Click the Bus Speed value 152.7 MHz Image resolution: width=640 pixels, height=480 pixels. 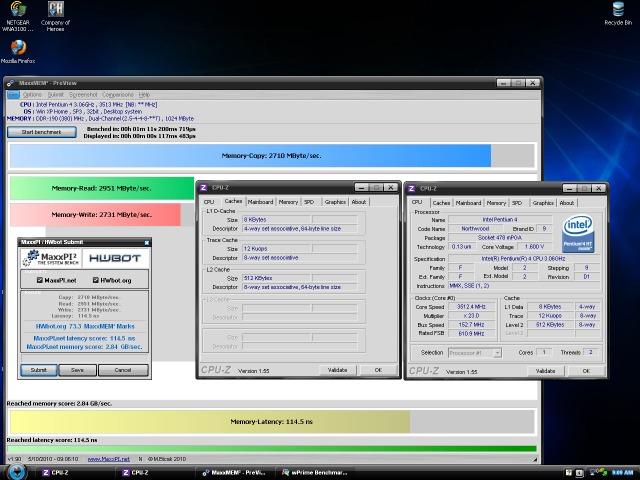[x=471, y=324]
